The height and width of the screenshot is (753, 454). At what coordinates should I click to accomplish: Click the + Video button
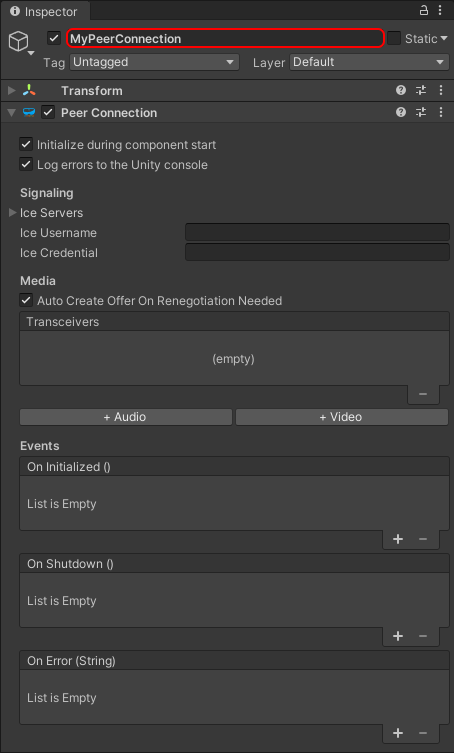(x=342, y=417)
